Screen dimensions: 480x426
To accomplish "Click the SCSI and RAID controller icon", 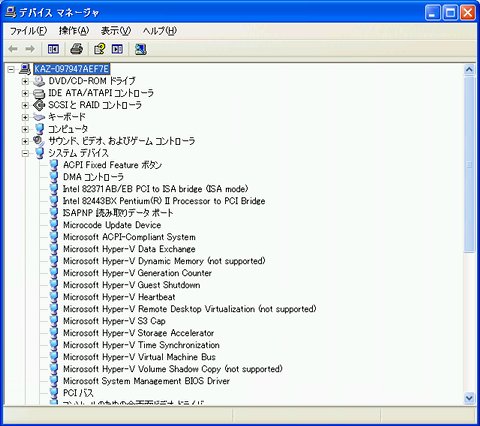I will (39, 105).
